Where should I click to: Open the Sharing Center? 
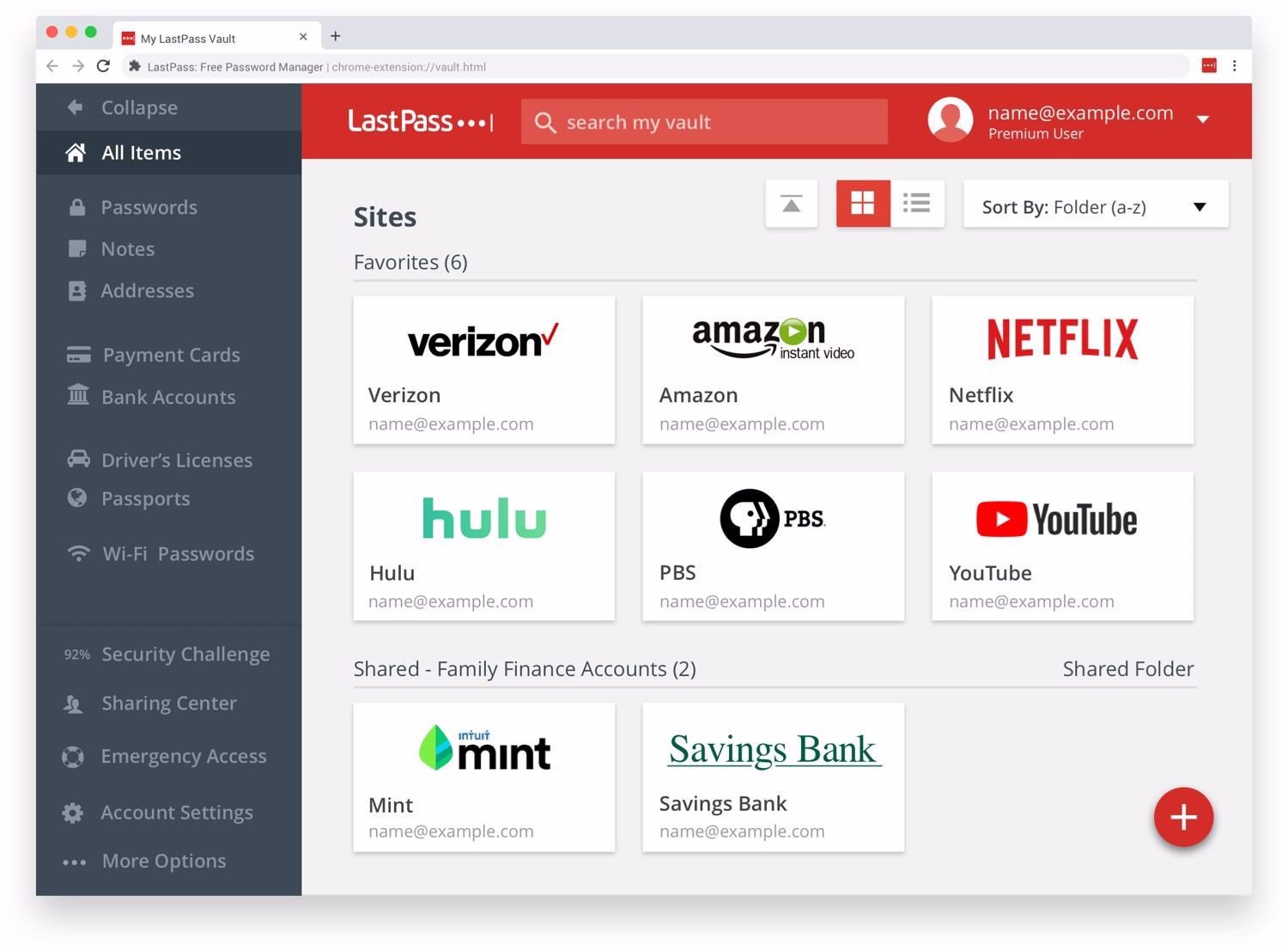coord(168,703)
